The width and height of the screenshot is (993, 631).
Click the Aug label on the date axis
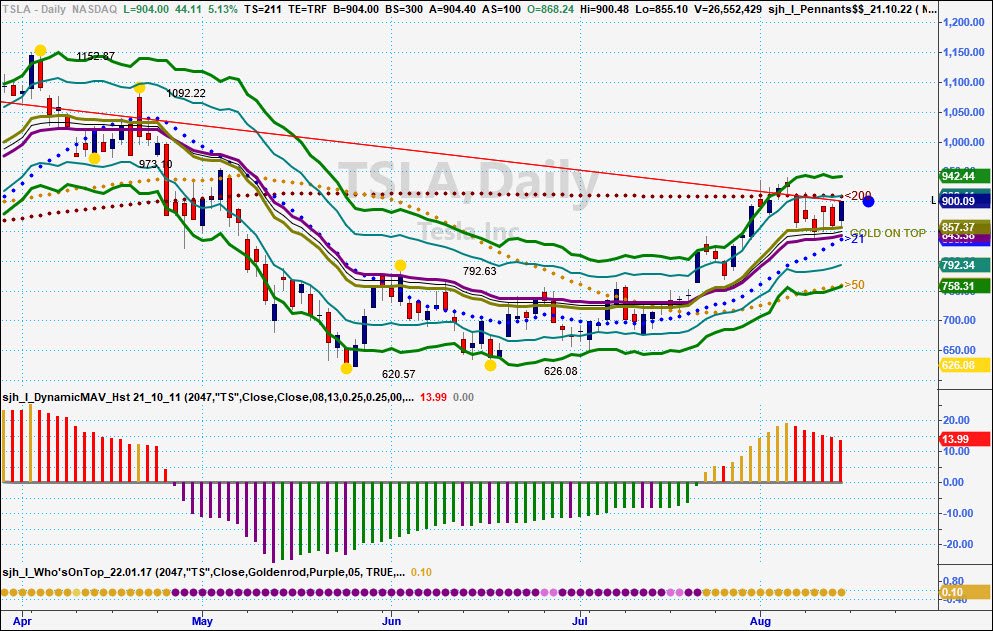pyautogui.click(x=760, y=621)
